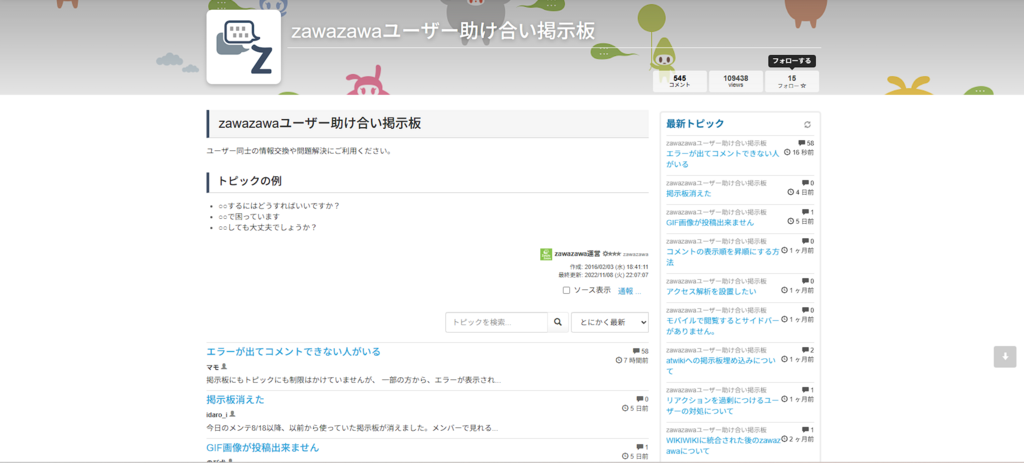This screenshot has width=1024, height=463.
Task: Open sidebar topic モバイルで閲覧するとサイドバーがありません
Action: click(x=723, y=326)
